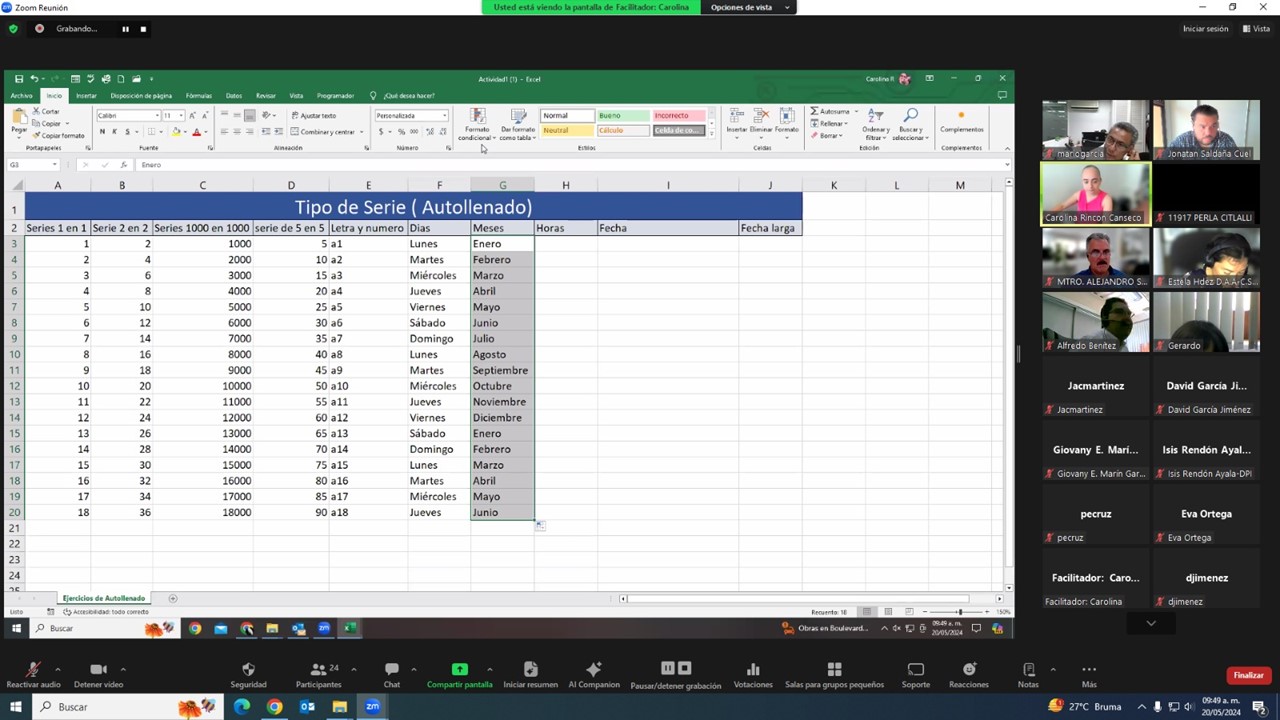Image resolution: width=1280 pixels, height=720 pixels.
Task: Toggle bold formatting (N) in Fuente
Action: [102, 132]
